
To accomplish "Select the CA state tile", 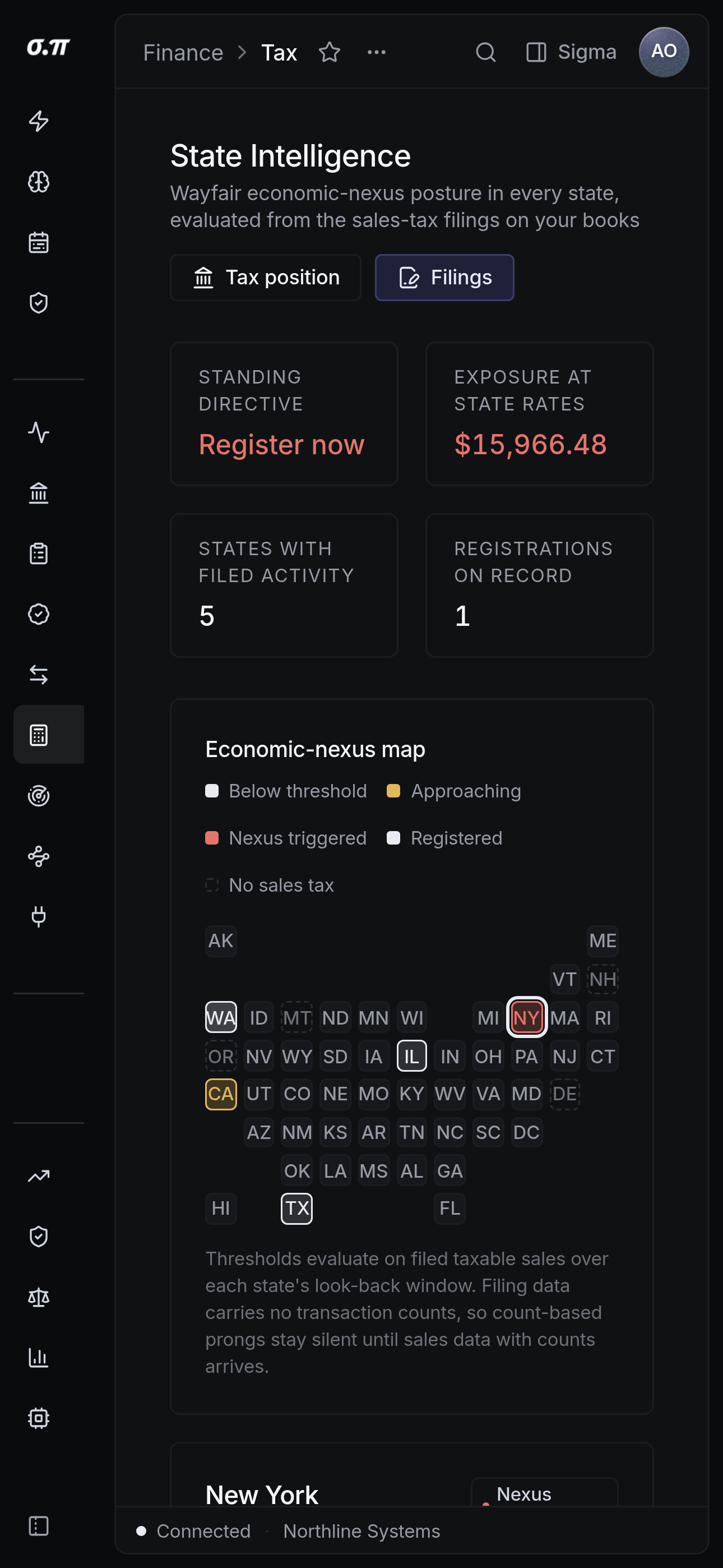I will pos(221,1094).
